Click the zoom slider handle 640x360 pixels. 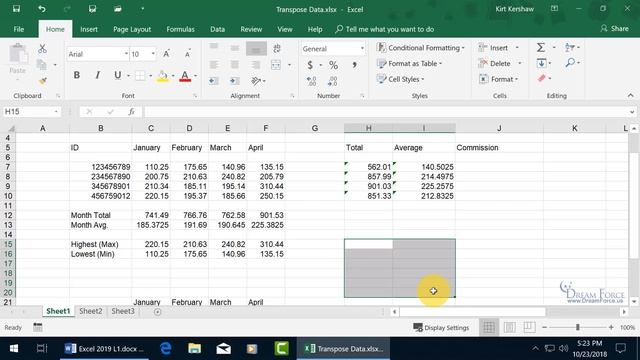578,327
